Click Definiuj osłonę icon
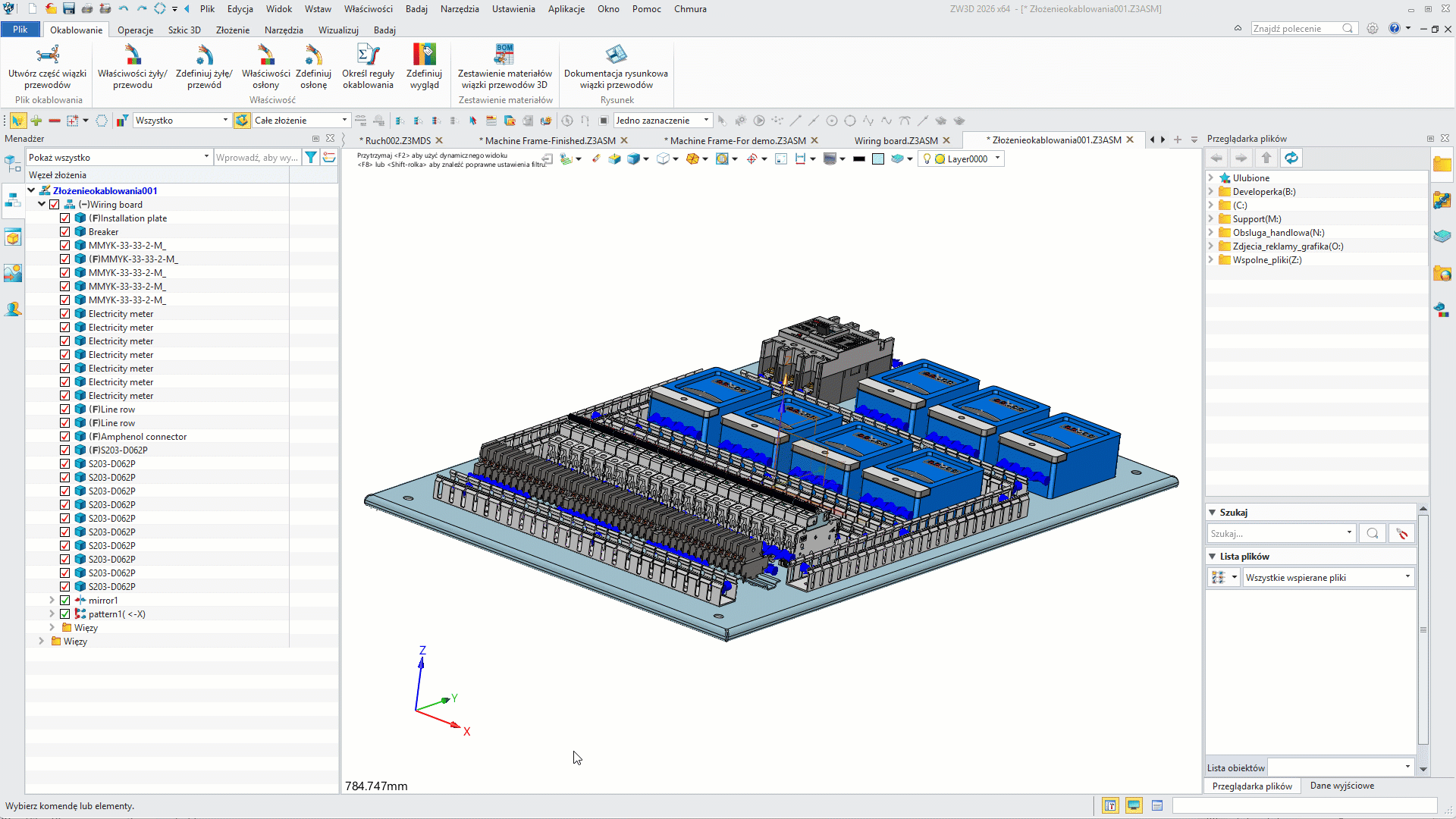Screen dimensions: 1456x819 coord(313,55)
